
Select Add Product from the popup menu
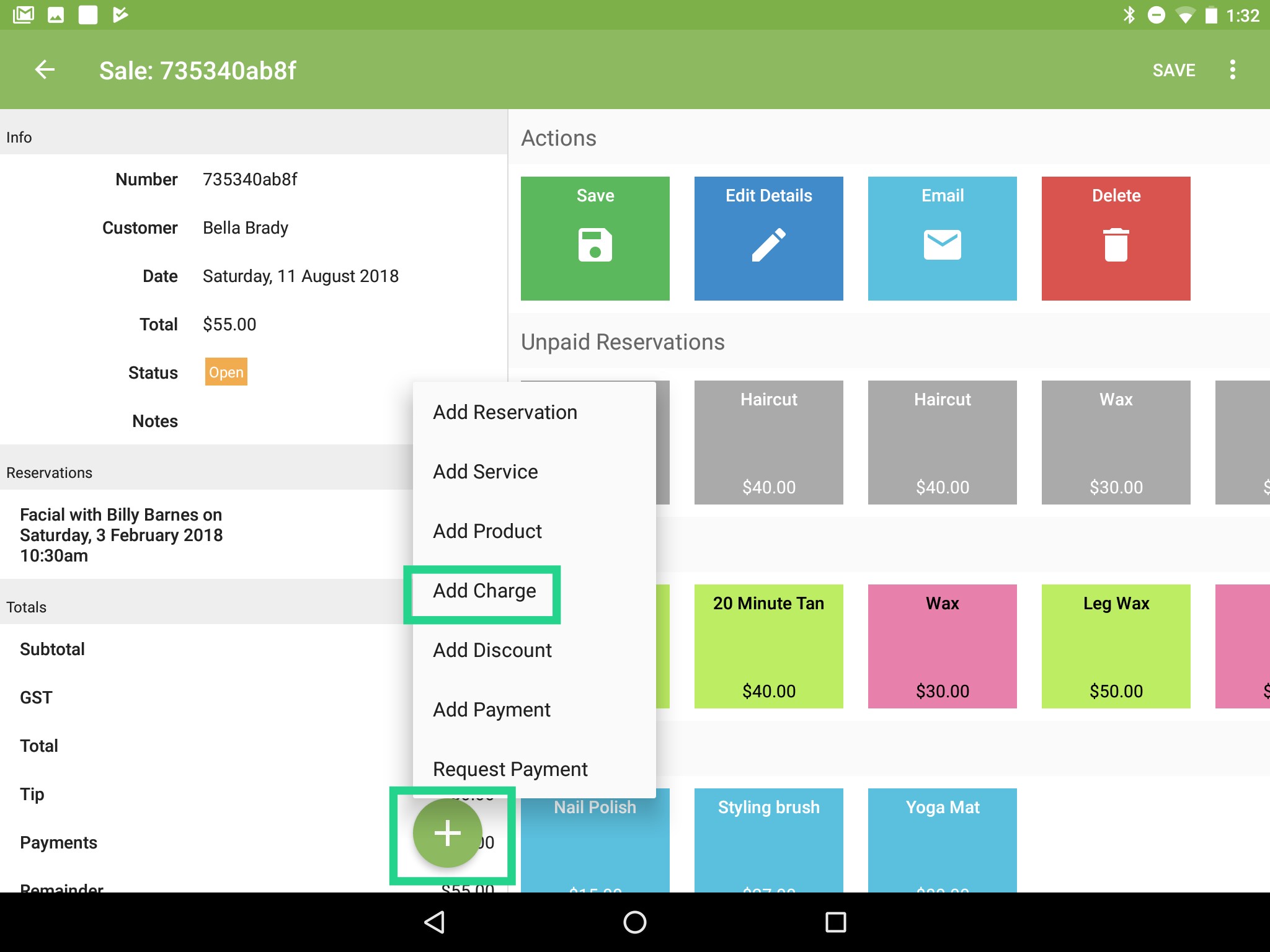(535, 531)
